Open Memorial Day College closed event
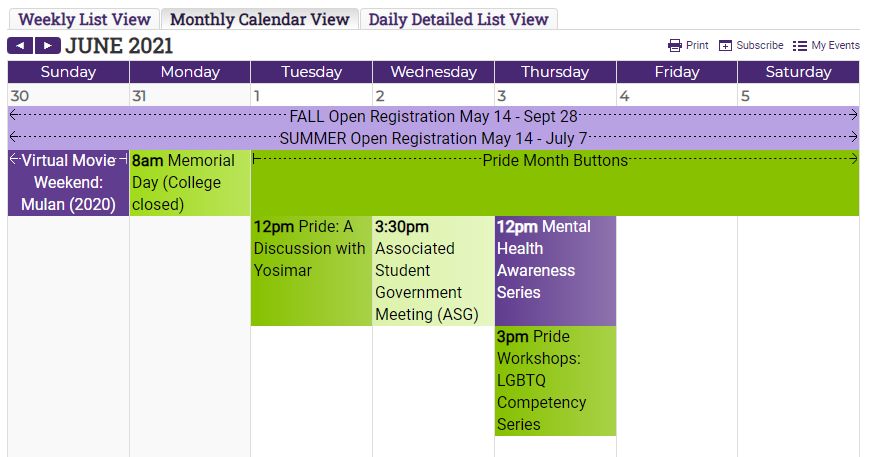The width and height of the screenshot is (870, 457). click(190, 182)
